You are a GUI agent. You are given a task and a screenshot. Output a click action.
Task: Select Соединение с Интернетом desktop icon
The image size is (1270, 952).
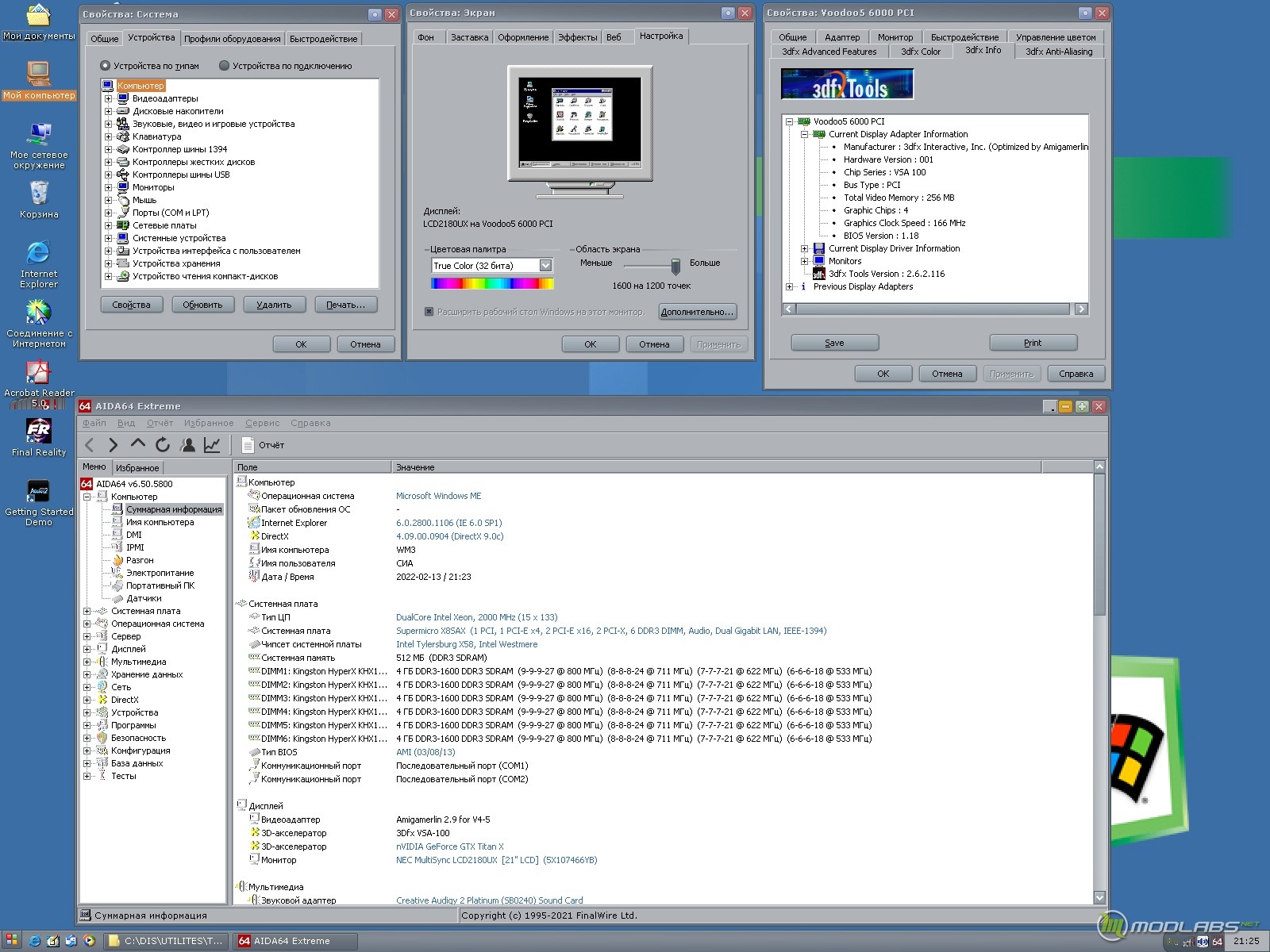pos(39,324)
